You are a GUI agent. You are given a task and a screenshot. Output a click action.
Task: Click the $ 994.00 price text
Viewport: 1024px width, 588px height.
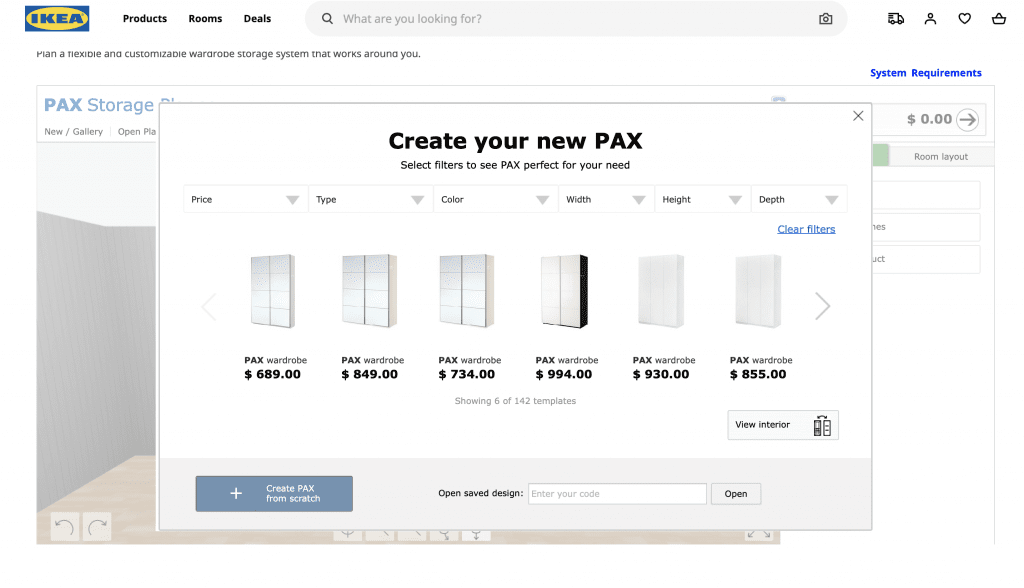coord(564,374)
